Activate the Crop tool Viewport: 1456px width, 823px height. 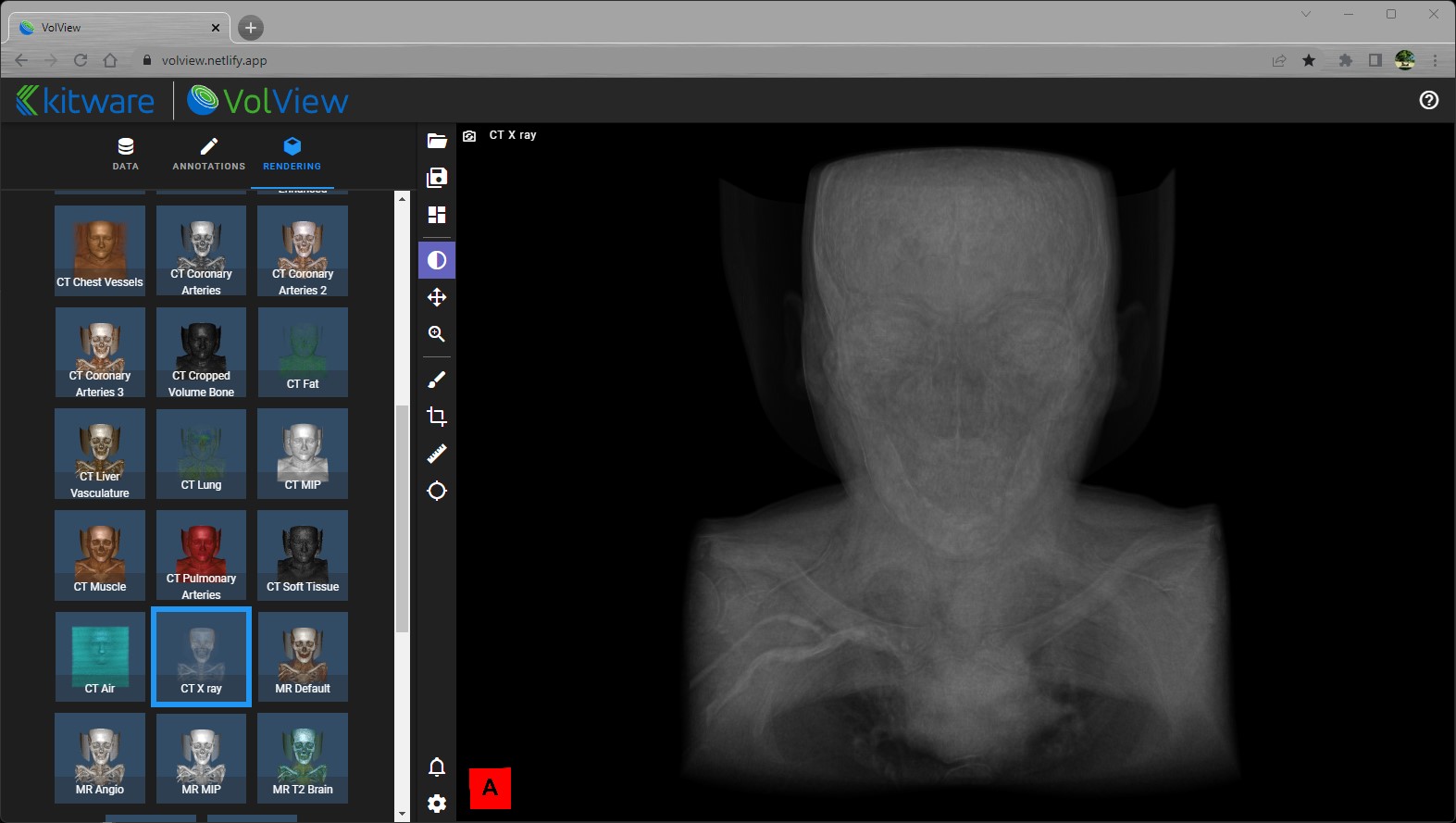click(x=437, y=417)
